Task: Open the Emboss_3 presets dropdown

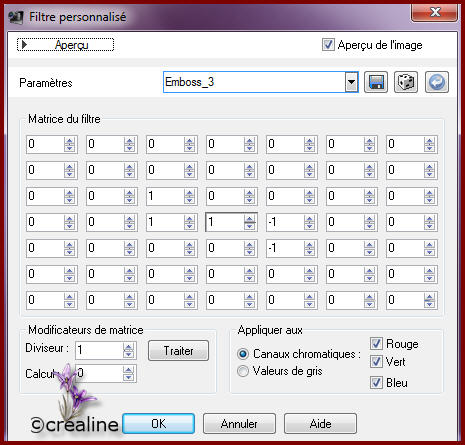Action: (x=351, y=82)
